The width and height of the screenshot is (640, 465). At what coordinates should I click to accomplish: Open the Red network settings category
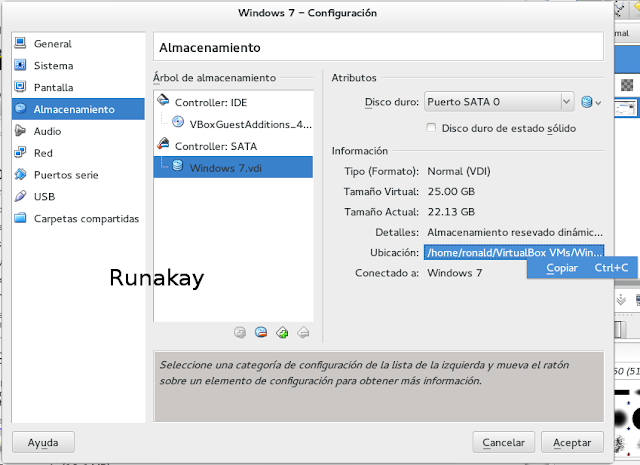click(78, 153)
